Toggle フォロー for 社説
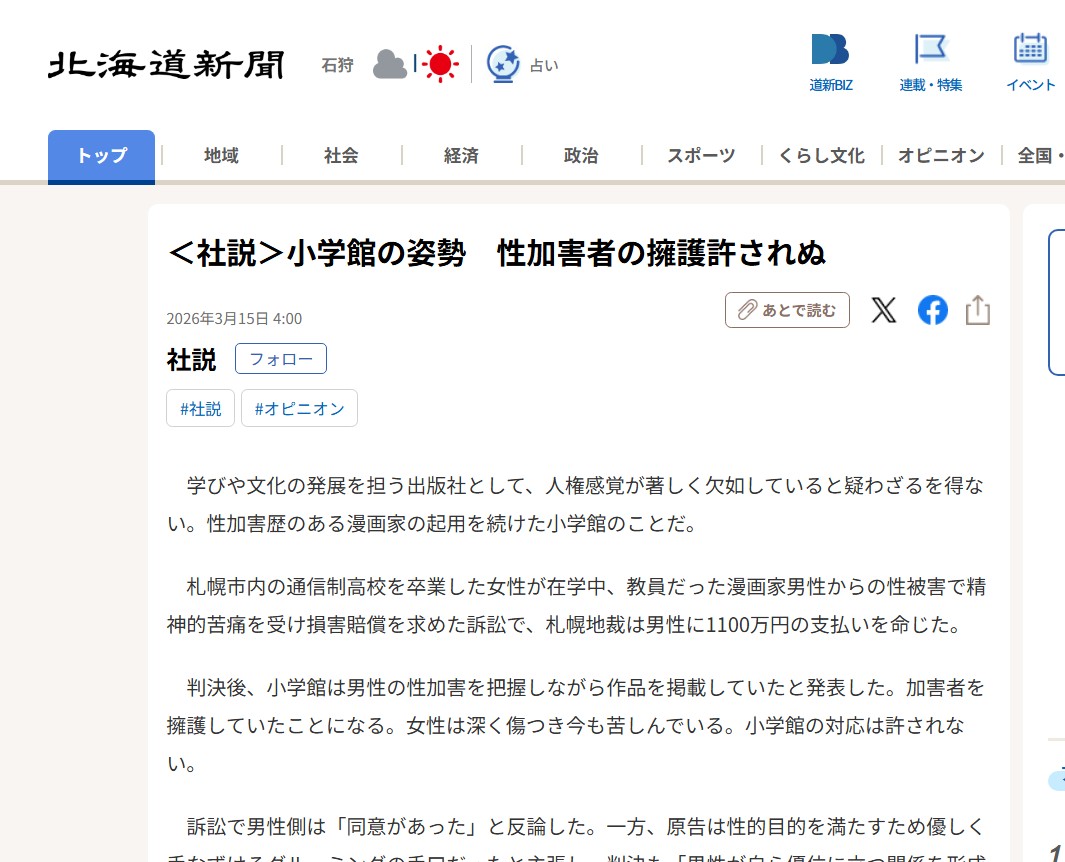1065x862 pixels. coord(280,359)
